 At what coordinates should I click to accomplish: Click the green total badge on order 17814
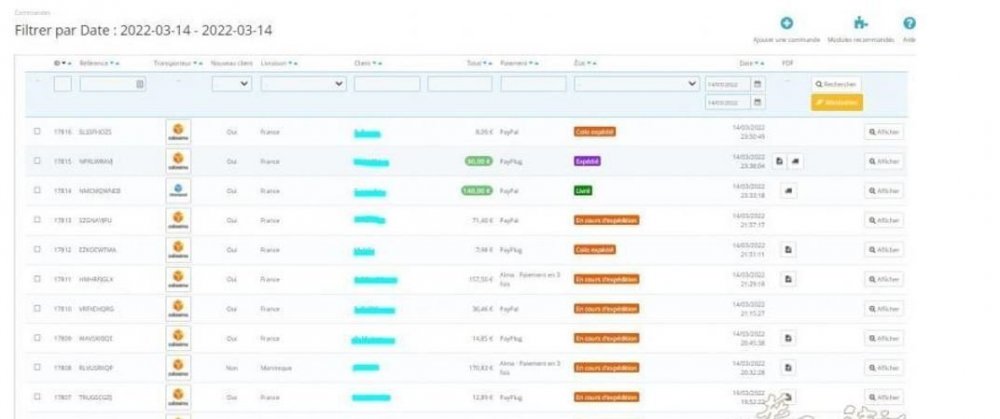coord(477,191)
